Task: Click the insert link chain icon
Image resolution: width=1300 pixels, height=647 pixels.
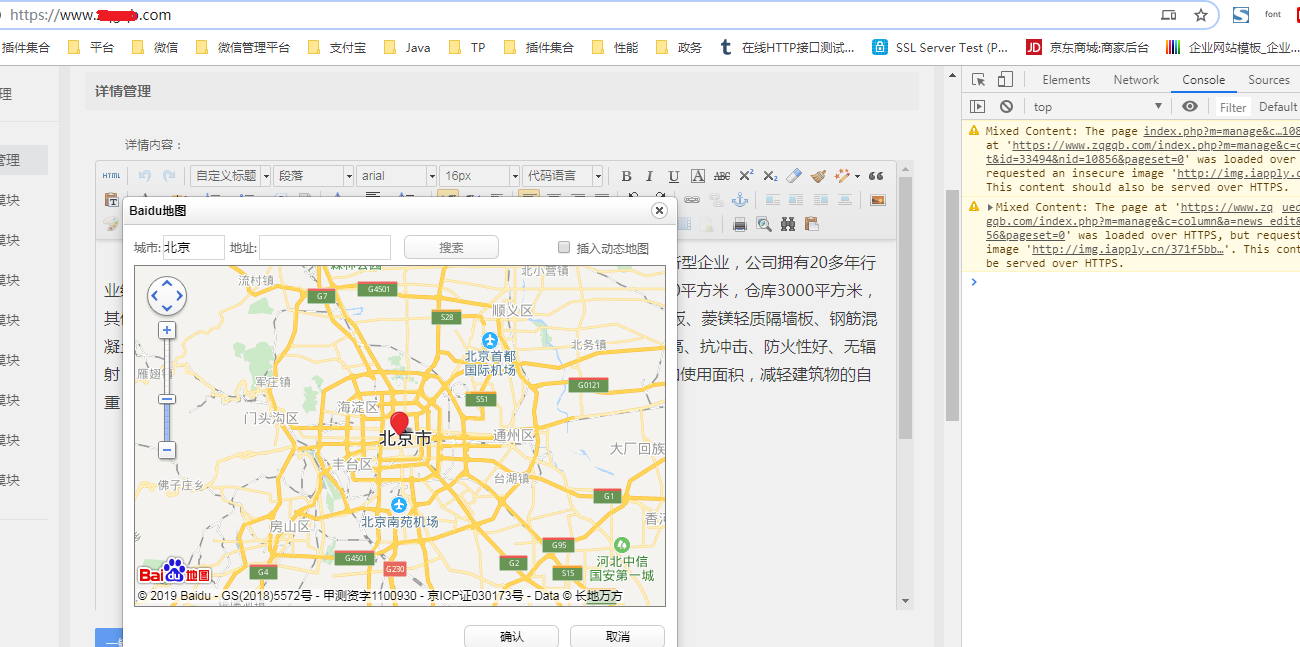Action: click(692, 200)
